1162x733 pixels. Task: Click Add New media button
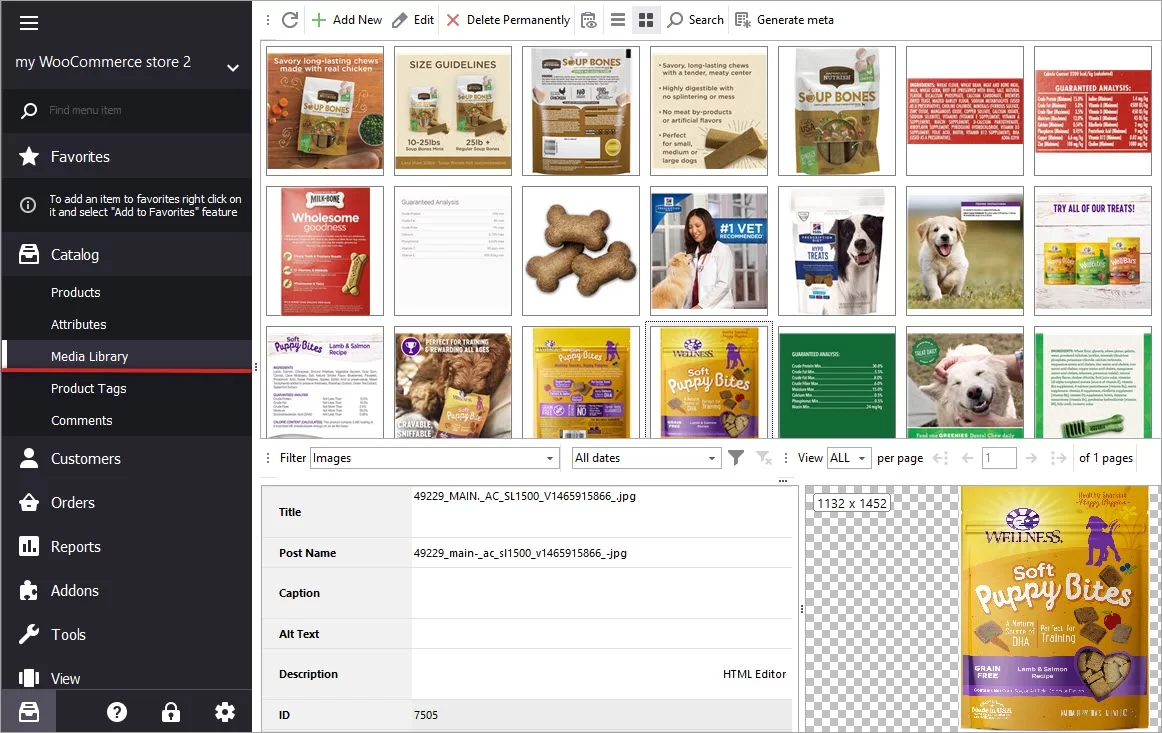tap(346, 19)
